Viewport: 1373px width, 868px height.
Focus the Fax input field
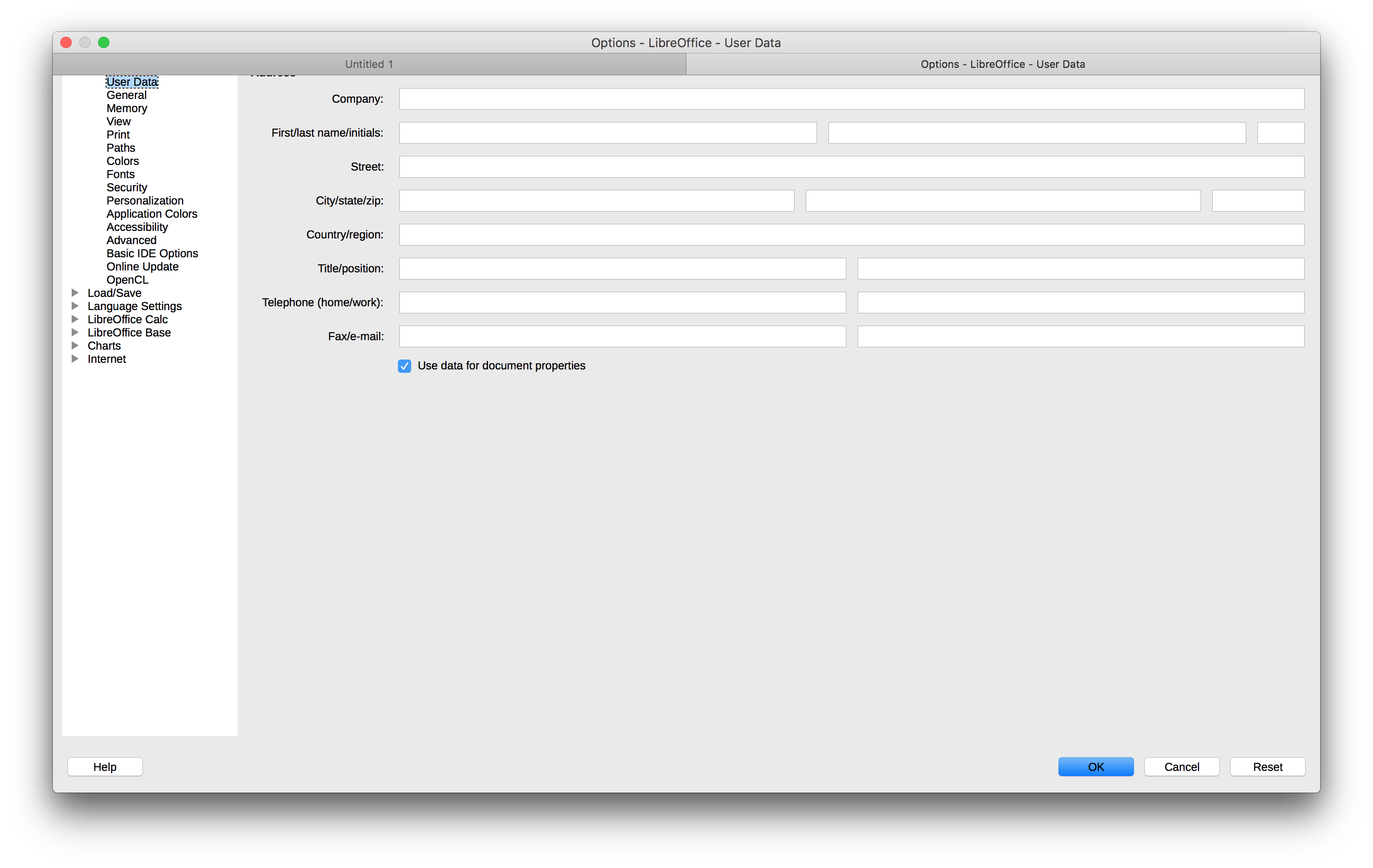[x=623, y=336]
